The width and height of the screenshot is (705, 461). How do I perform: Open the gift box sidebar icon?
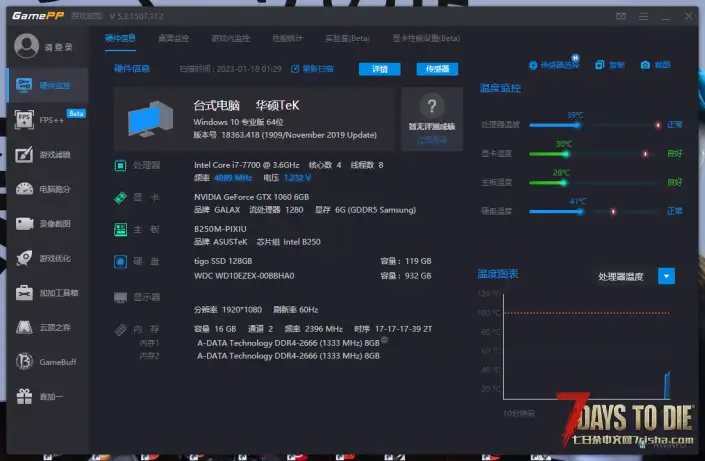24,396
